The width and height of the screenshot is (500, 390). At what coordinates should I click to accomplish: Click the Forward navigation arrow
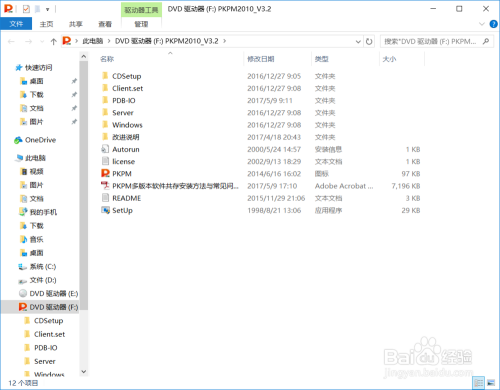29,41
